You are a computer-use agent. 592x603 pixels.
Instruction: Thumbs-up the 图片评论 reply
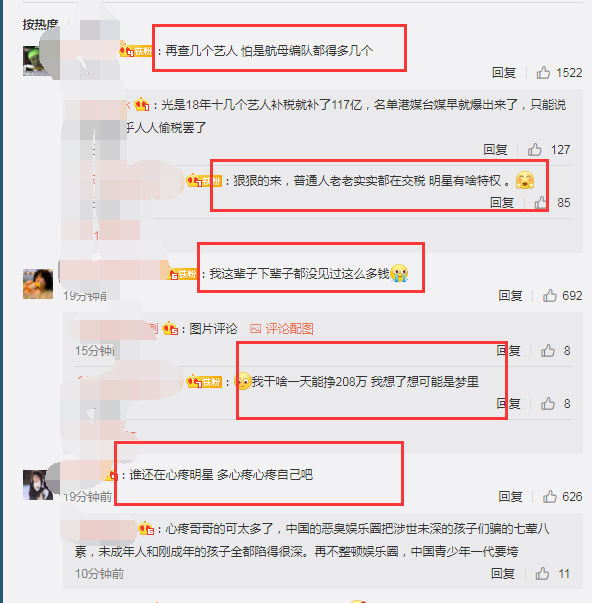(548, 350)
